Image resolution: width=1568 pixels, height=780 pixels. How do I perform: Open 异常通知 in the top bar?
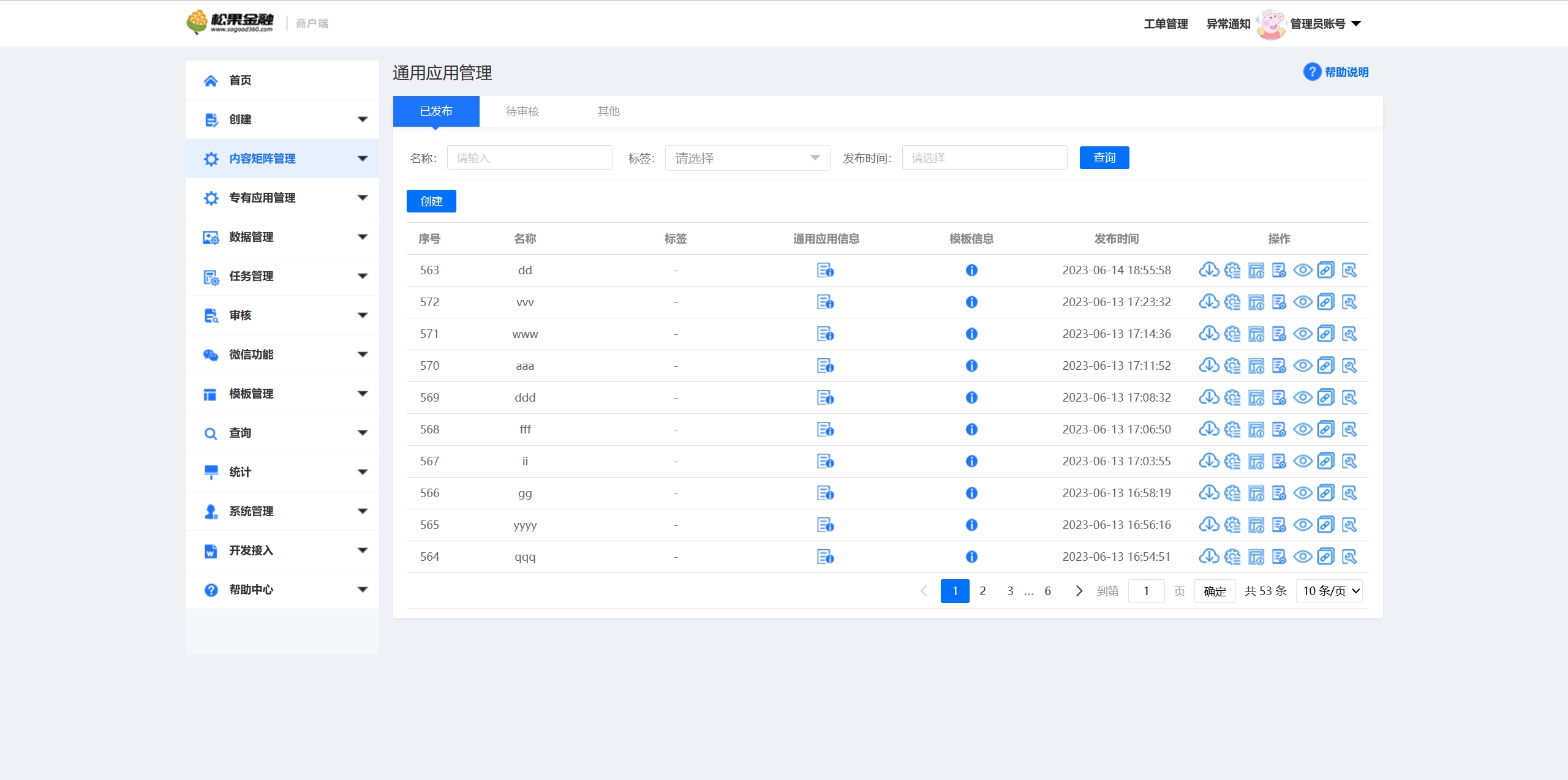click(x=1228, y=24)
